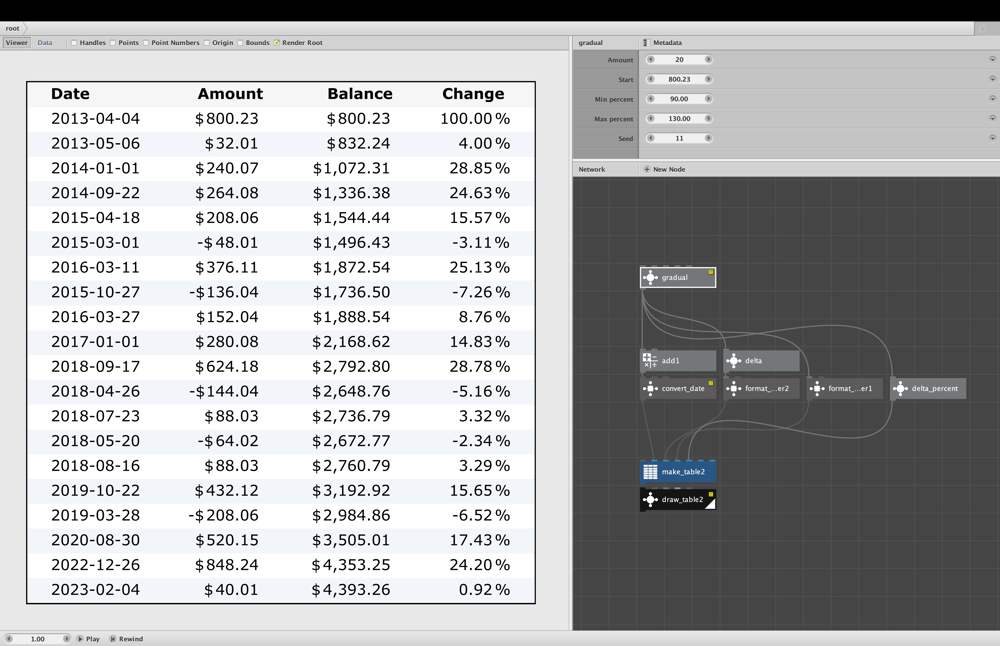Click the Metadata icon
This screenshot has width=1000, height=646.
tap(645, 43)
